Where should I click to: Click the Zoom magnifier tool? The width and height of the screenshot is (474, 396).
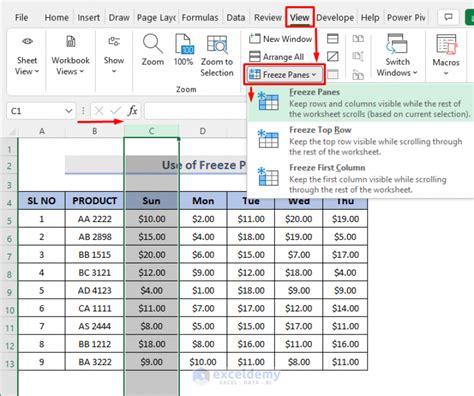click(x=153, y=50)
